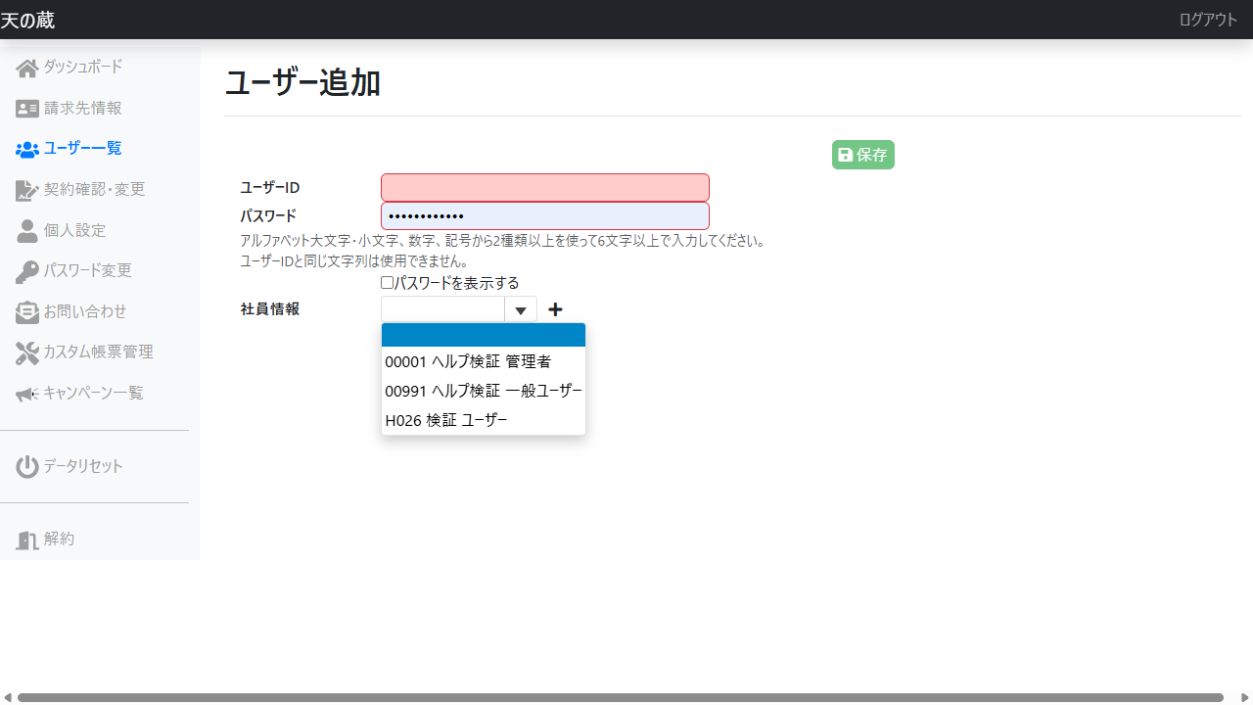The image size is (1253, 705).
Task: Click the green 保存 button
Action: pos(863,155)
